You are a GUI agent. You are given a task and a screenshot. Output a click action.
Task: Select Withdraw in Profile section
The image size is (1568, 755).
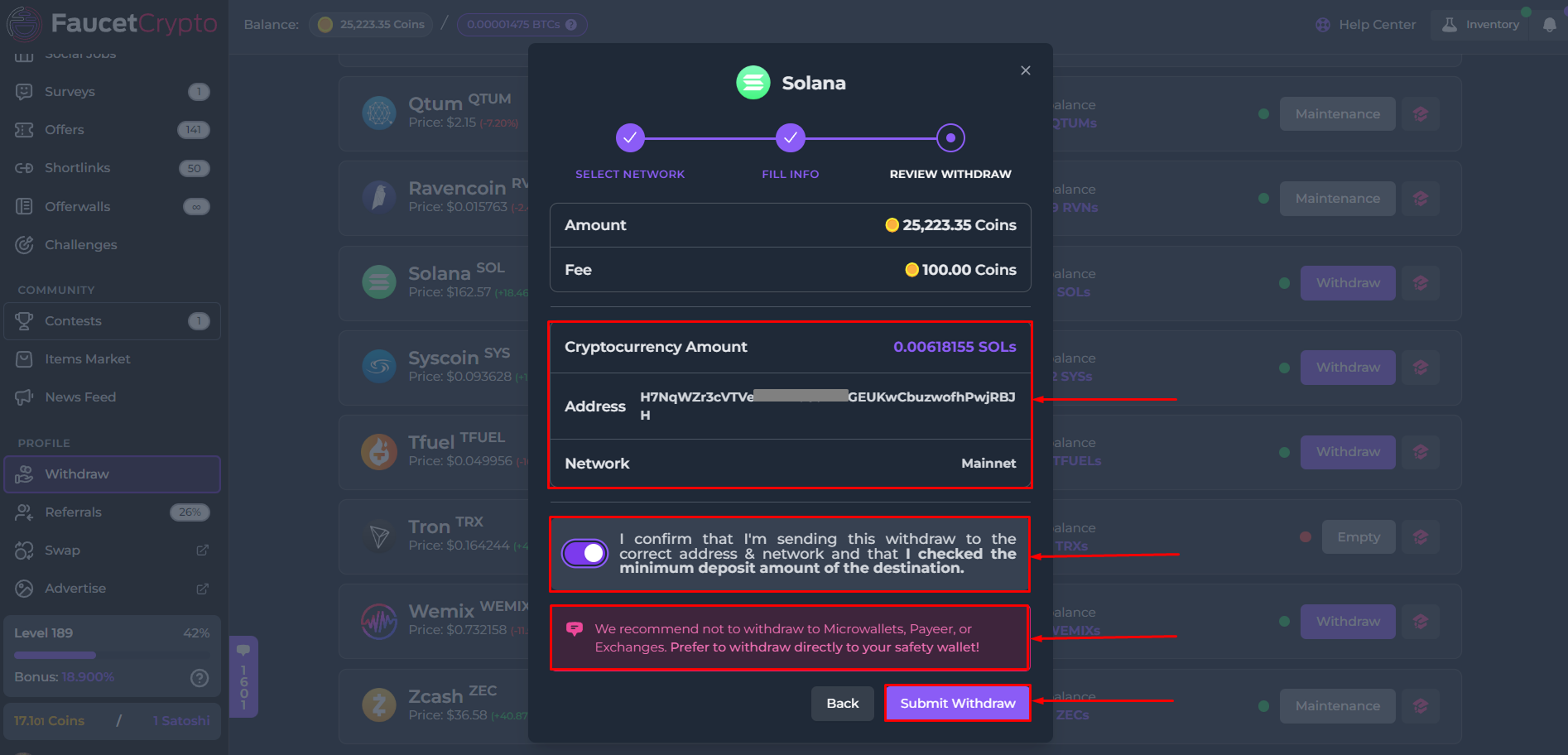(112, 474)
